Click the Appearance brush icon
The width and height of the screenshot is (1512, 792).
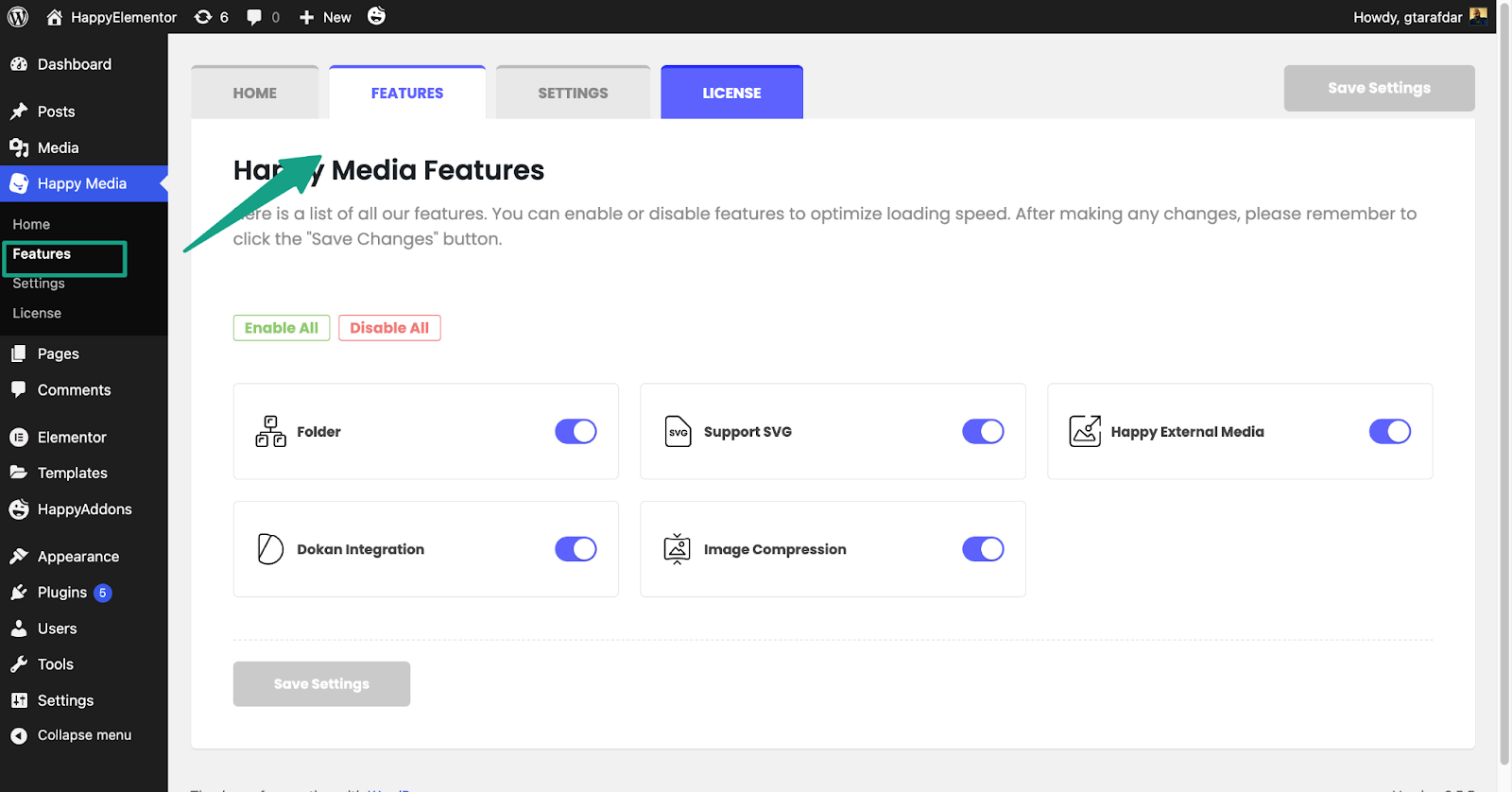(x=19, y=557)
